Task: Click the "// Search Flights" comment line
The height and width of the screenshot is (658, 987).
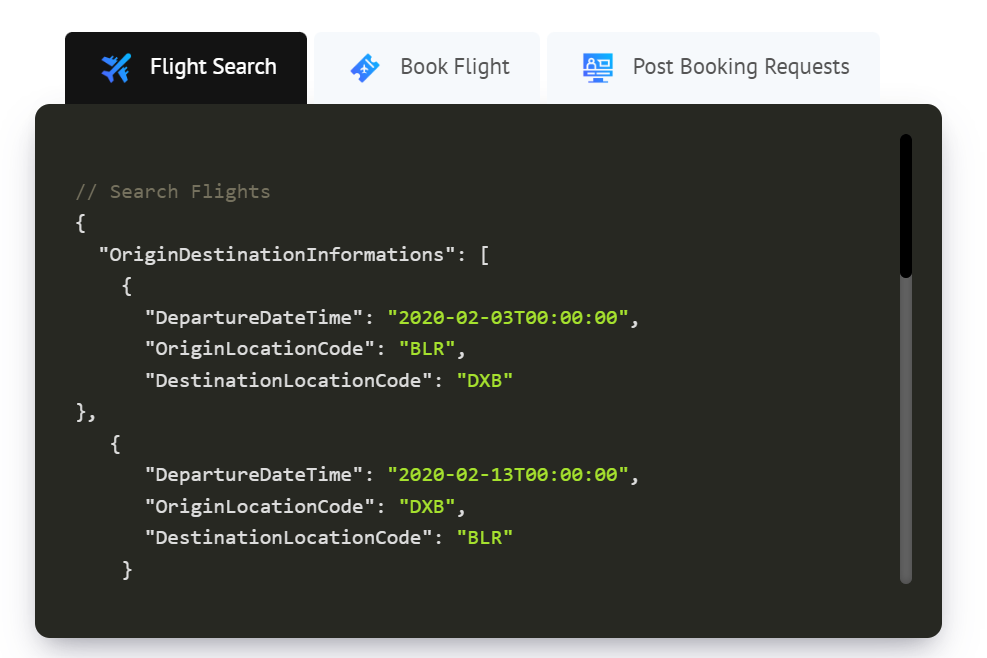Action: 172,191
